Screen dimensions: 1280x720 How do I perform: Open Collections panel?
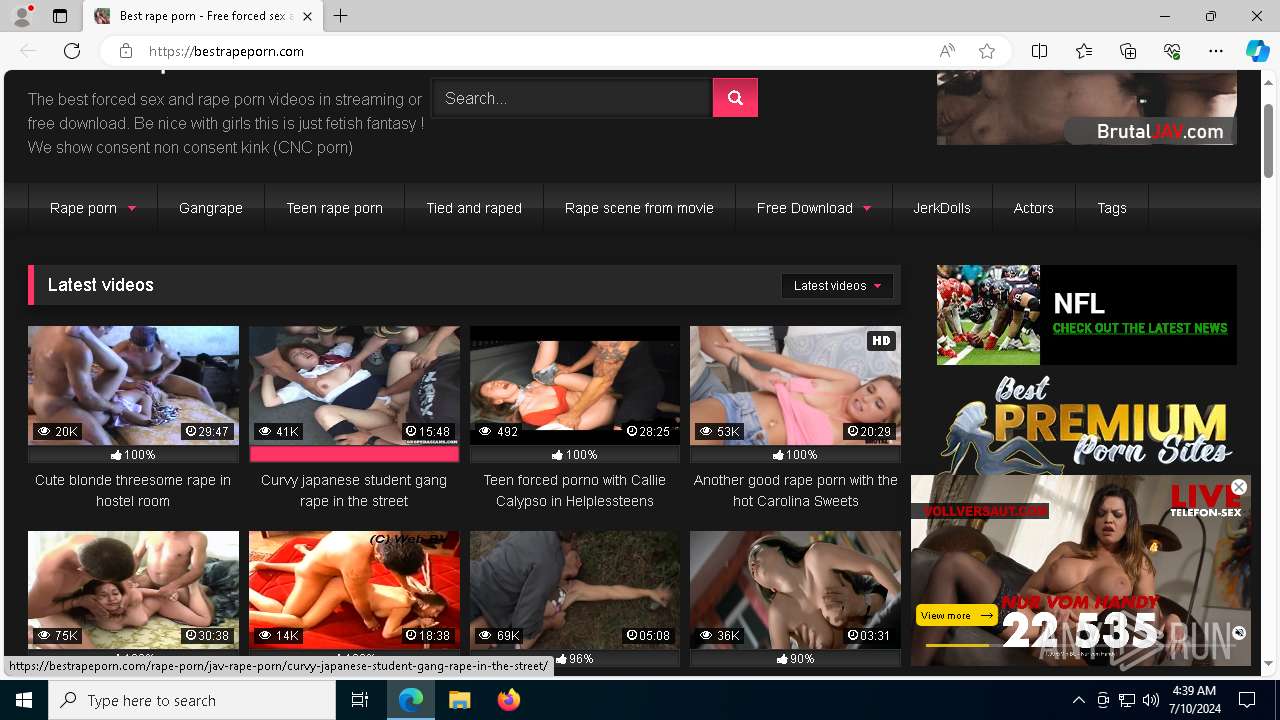click(1128, 51)
